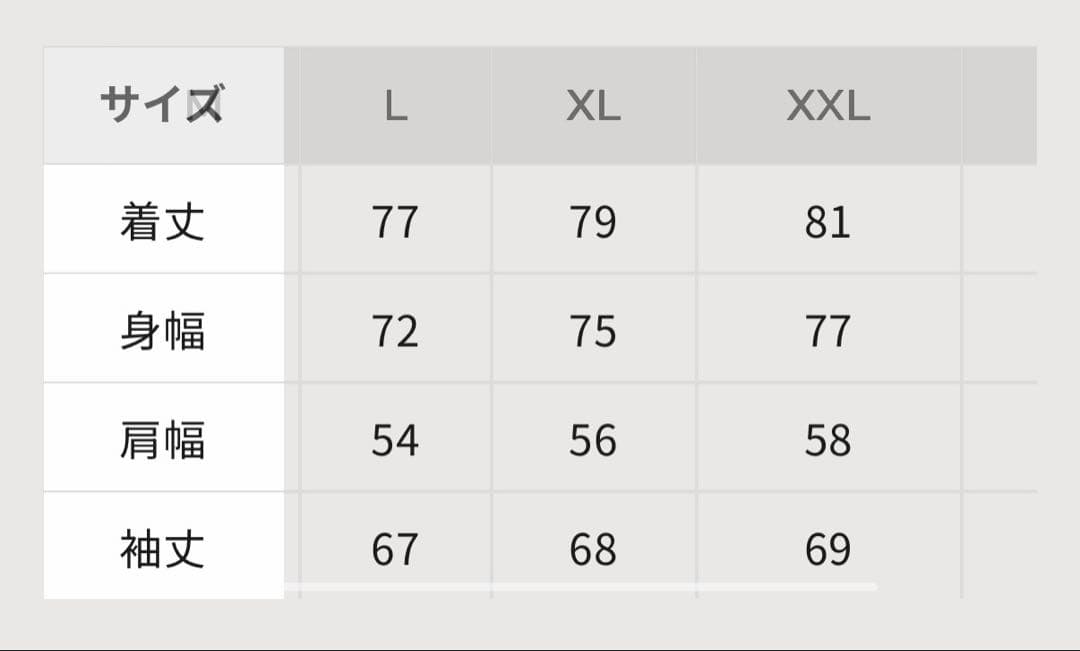Click the 身幅 row label
The width and height of the screenshot is (1080, 651).
pyautogui.click(x=162, y=331)
